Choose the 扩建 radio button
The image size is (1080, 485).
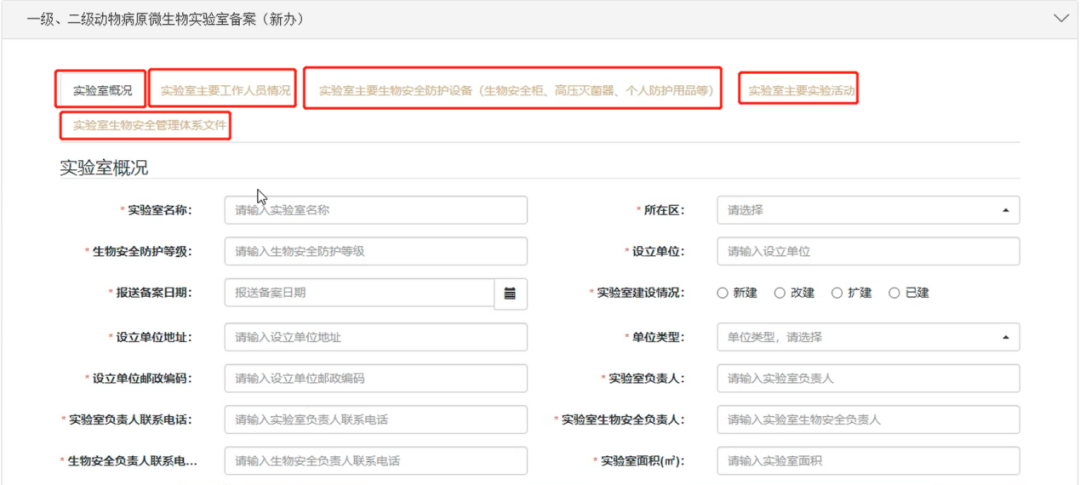838,293
